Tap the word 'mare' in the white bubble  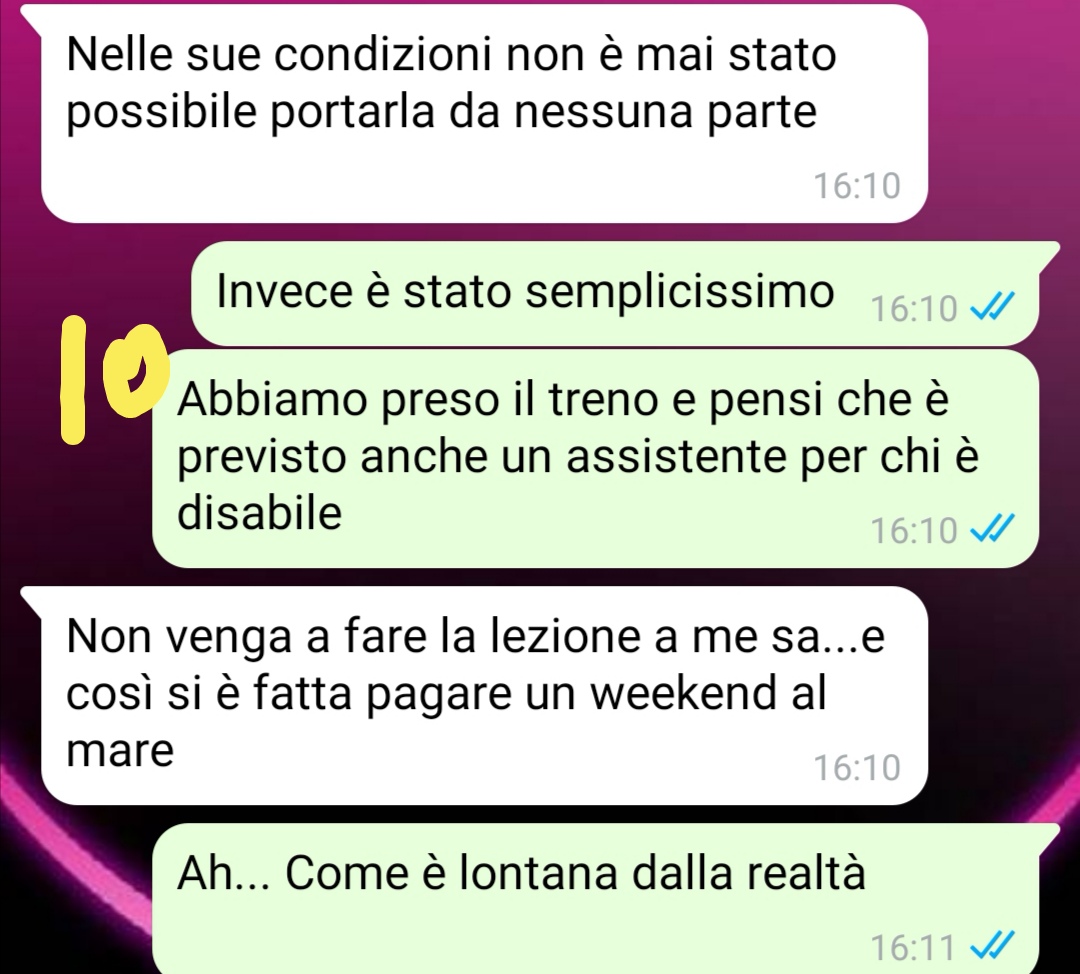click(x=121, y=750)
